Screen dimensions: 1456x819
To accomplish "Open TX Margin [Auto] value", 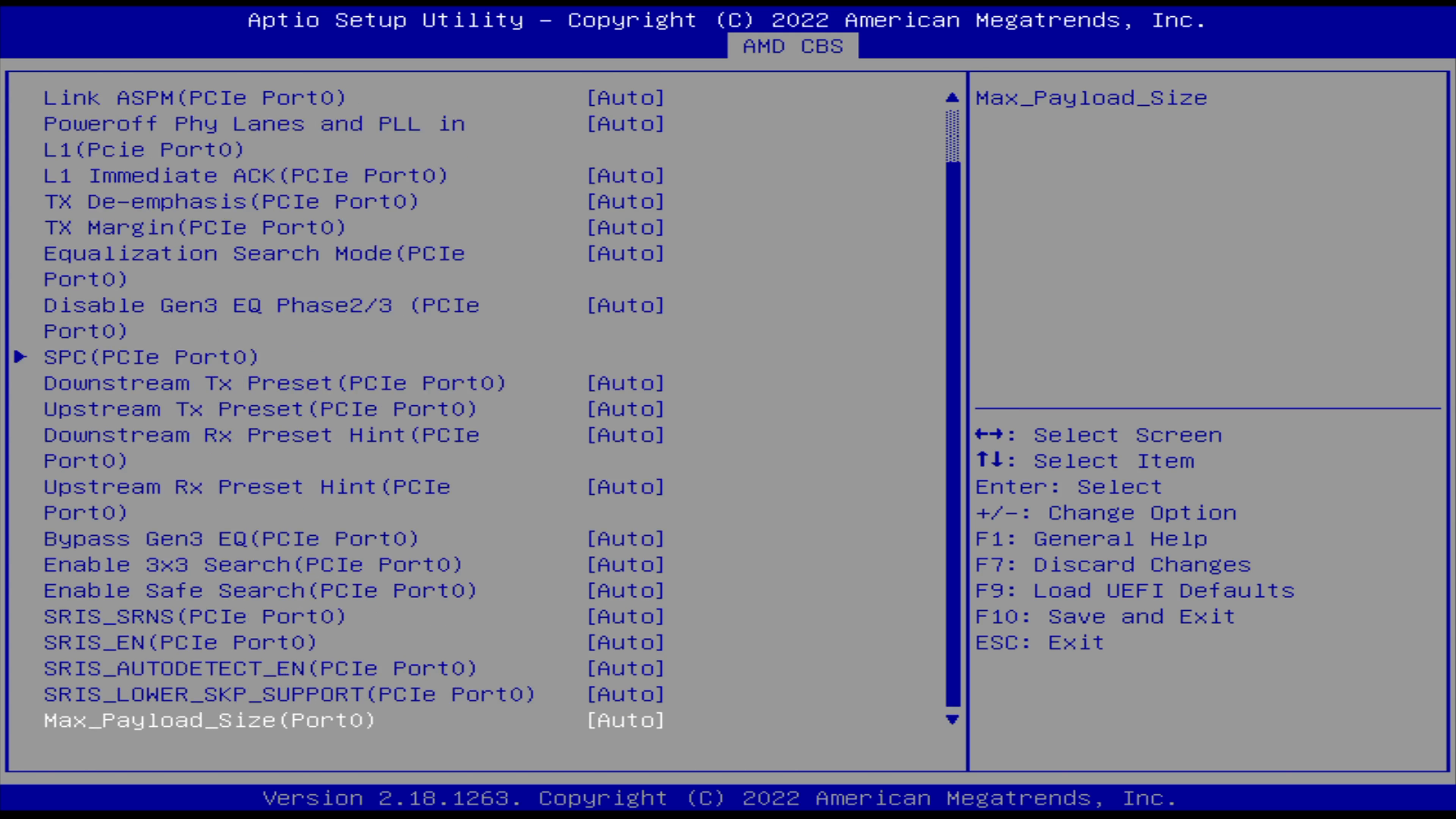I will click(626, 228).
